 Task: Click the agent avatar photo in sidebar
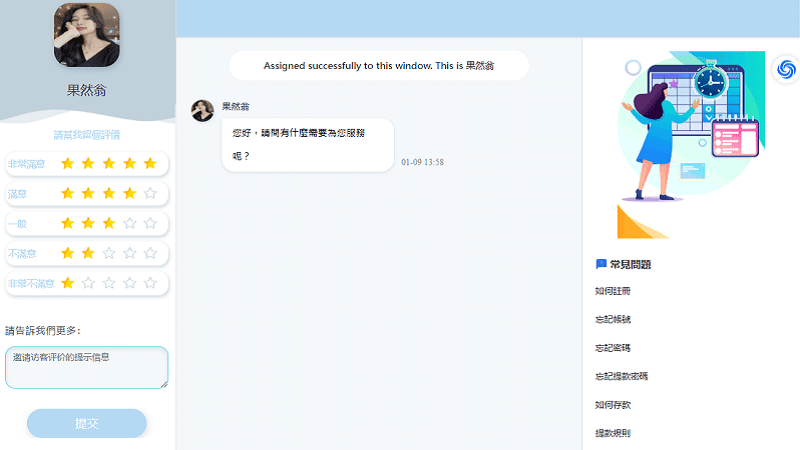tap(87, 35)
